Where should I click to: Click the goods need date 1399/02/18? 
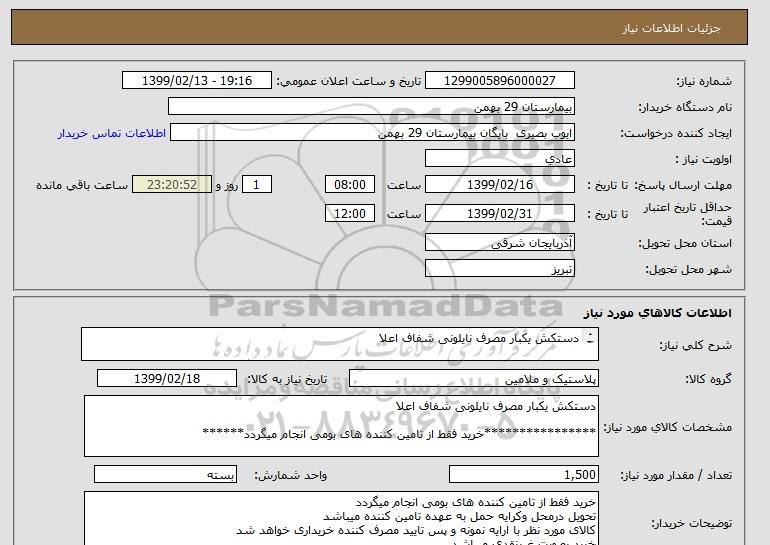coord(167,379)
